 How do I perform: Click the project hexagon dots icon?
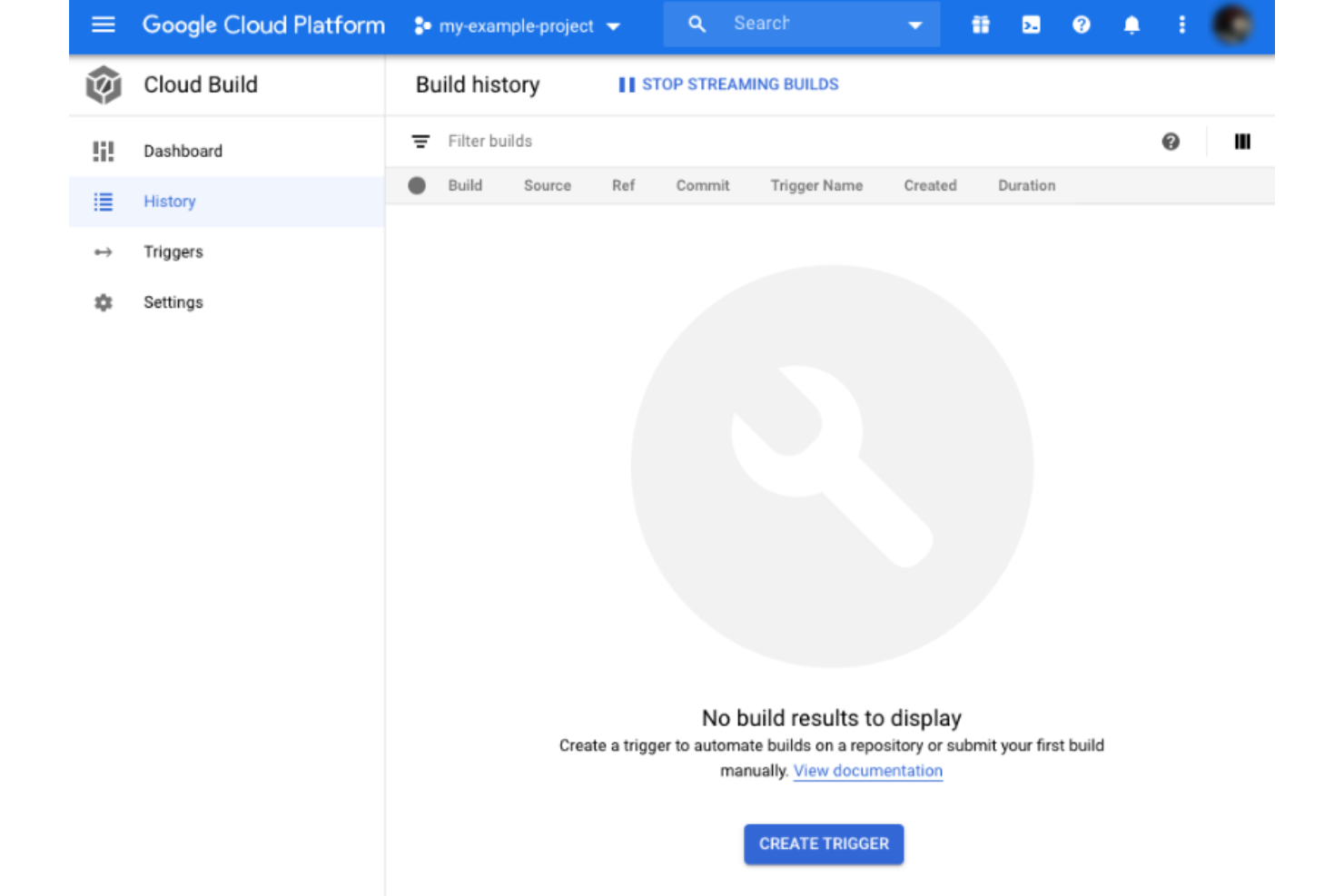[422, 26]
